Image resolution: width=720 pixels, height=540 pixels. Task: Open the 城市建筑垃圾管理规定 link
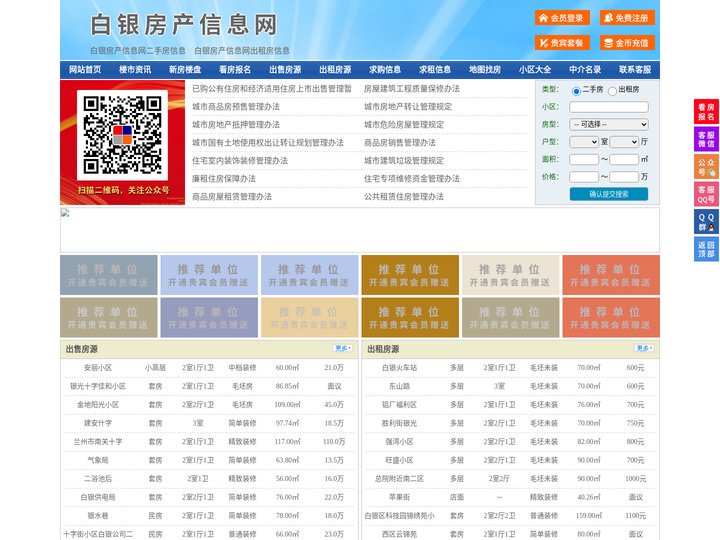tap(404, 161)
